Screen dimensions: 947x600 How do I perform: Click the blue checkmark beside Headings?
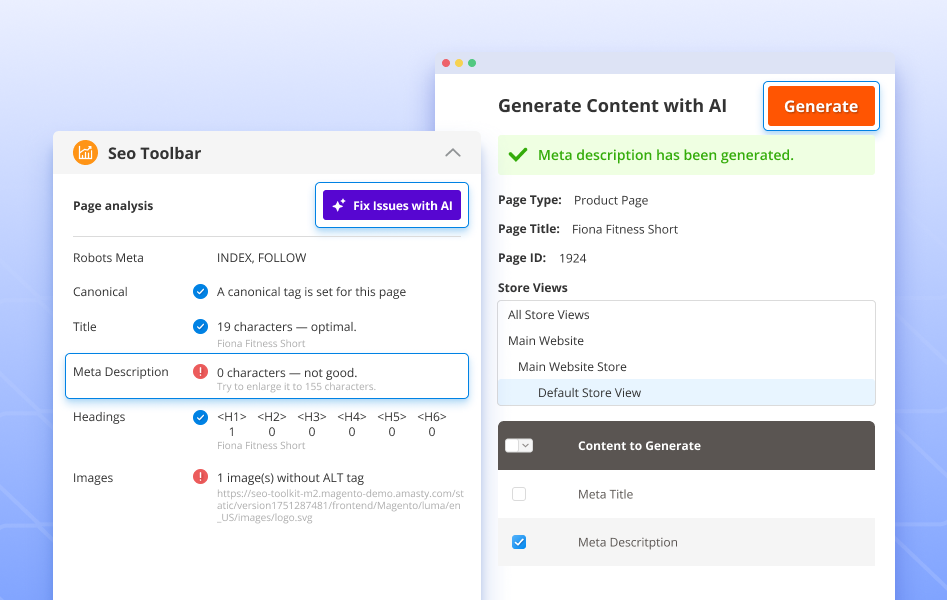200,417
